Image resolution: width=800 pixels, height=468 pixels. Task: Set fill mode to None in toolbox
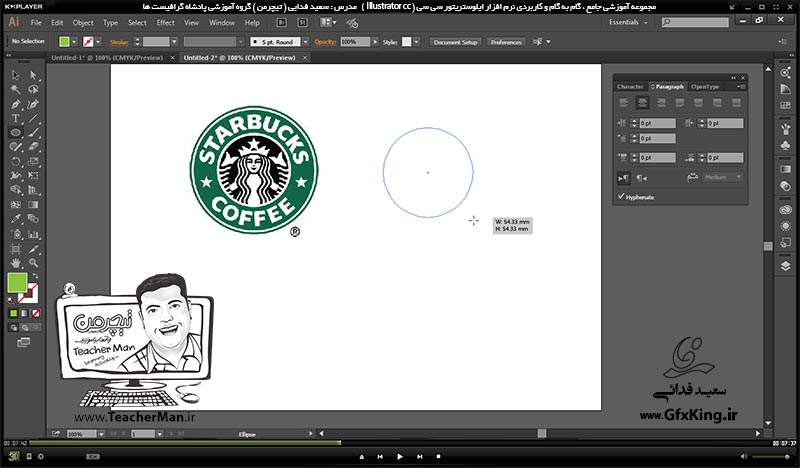[36, 313]
